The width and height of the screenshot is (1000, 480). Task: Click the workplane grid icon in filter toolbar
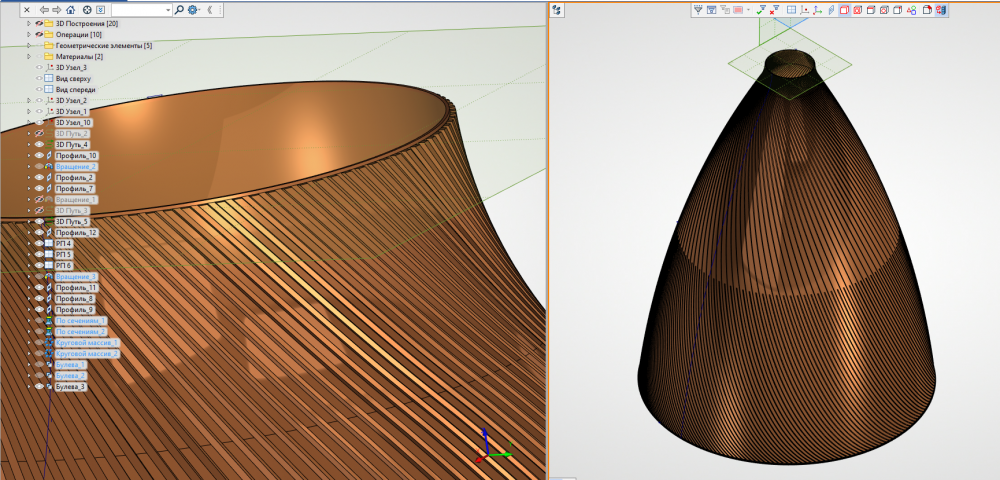coord(791,10)
